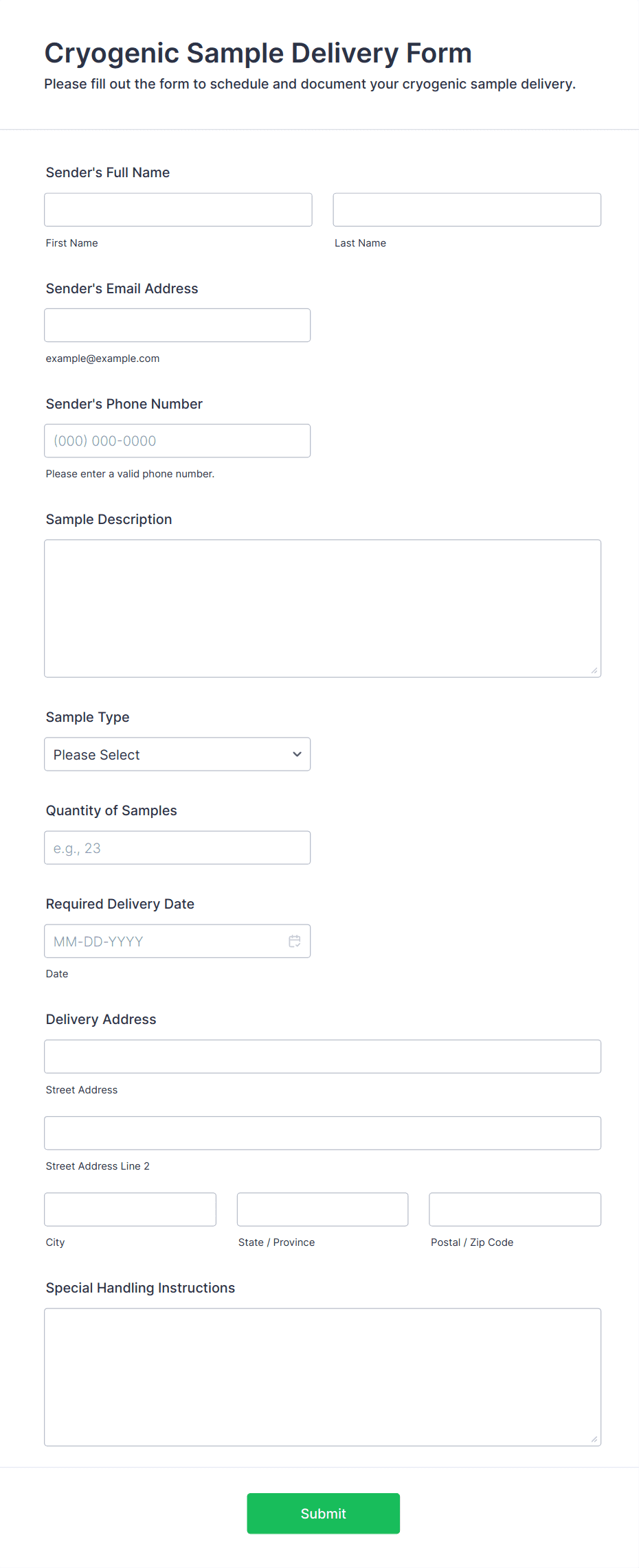639x1568 pixels.
Task: Grab the Sample Description resize handle
Action: 594,670
